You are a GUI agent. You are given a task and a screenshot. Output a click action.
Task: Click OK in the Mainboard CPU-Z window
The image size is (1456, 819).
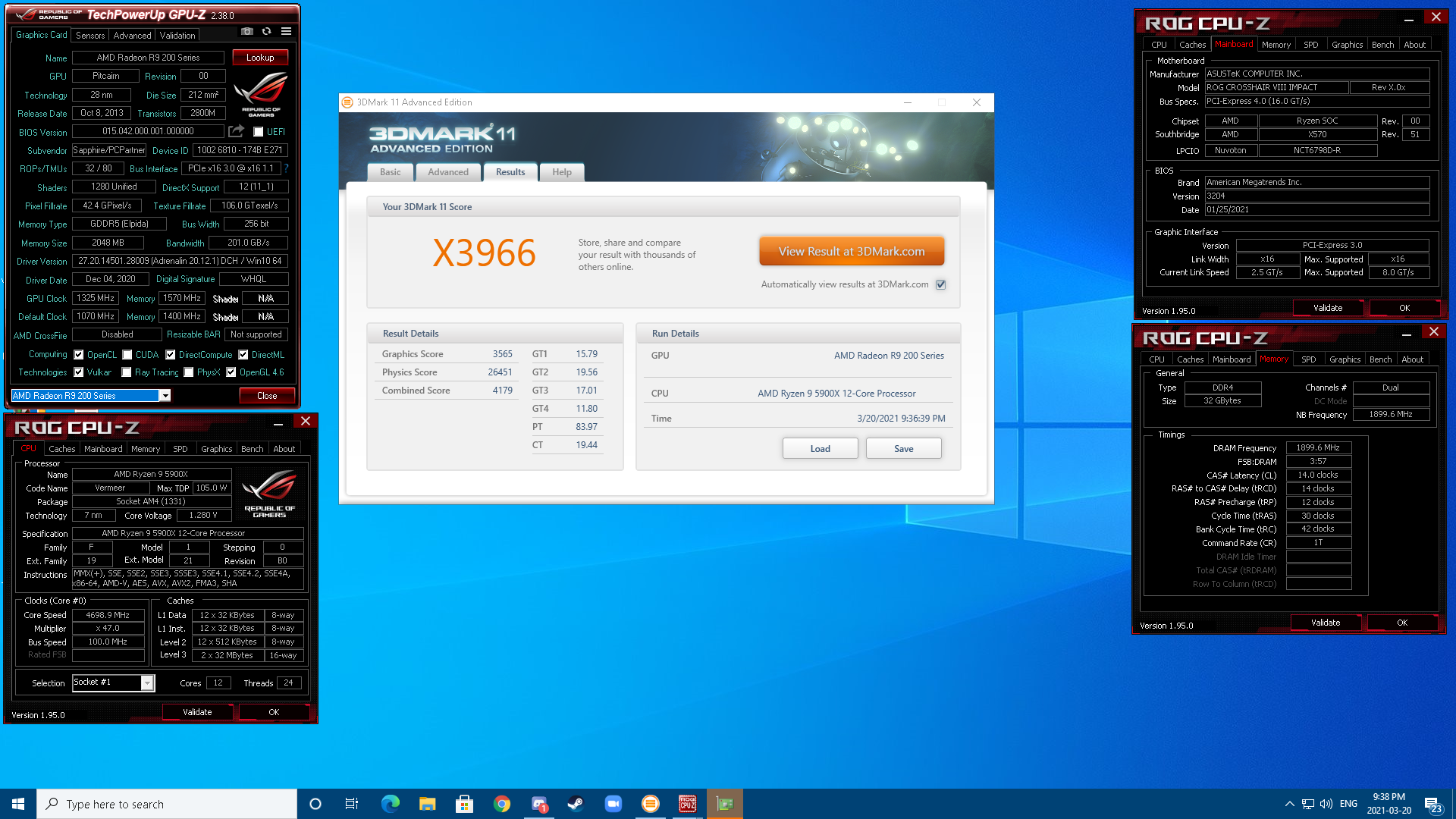1404,308
